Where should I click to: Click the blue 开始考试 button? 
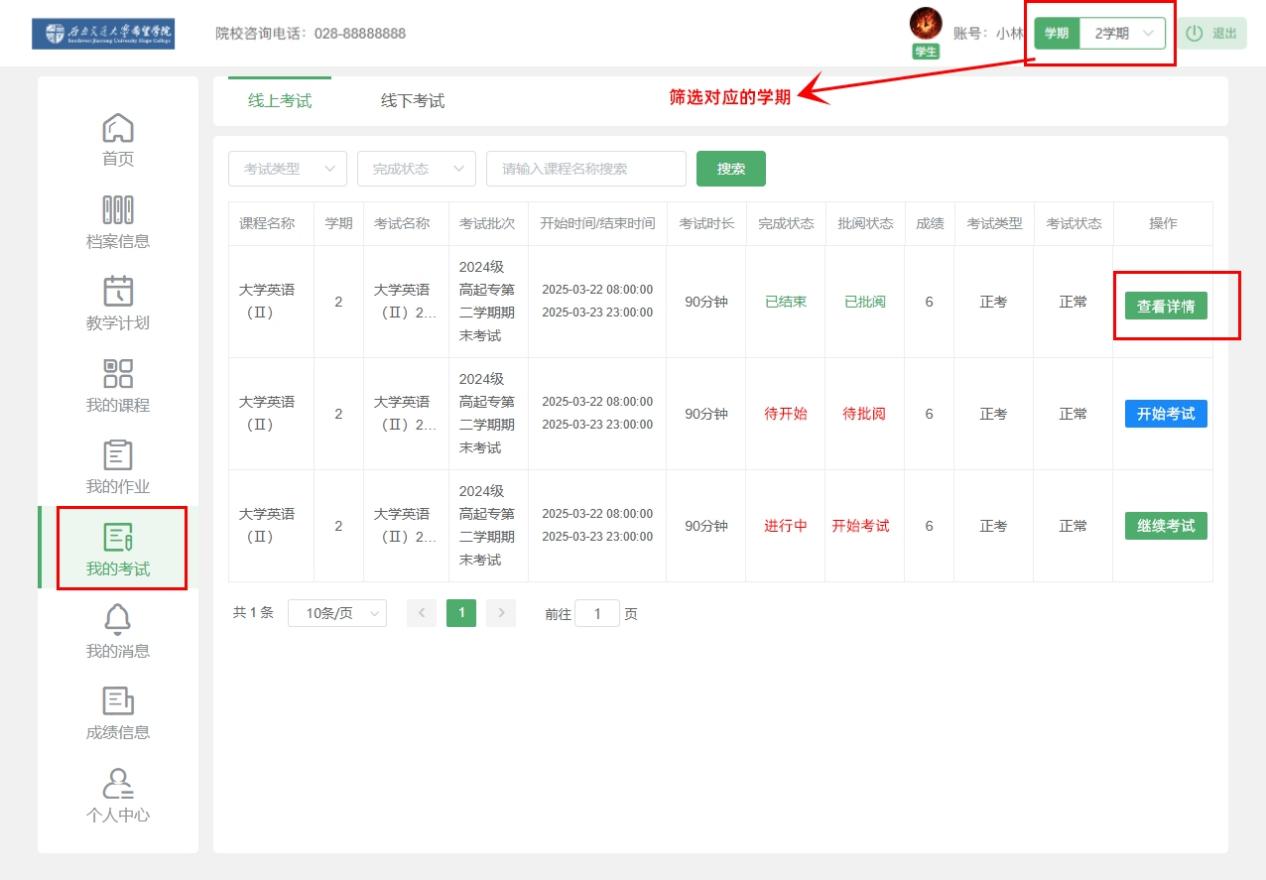coord(1166,414)
